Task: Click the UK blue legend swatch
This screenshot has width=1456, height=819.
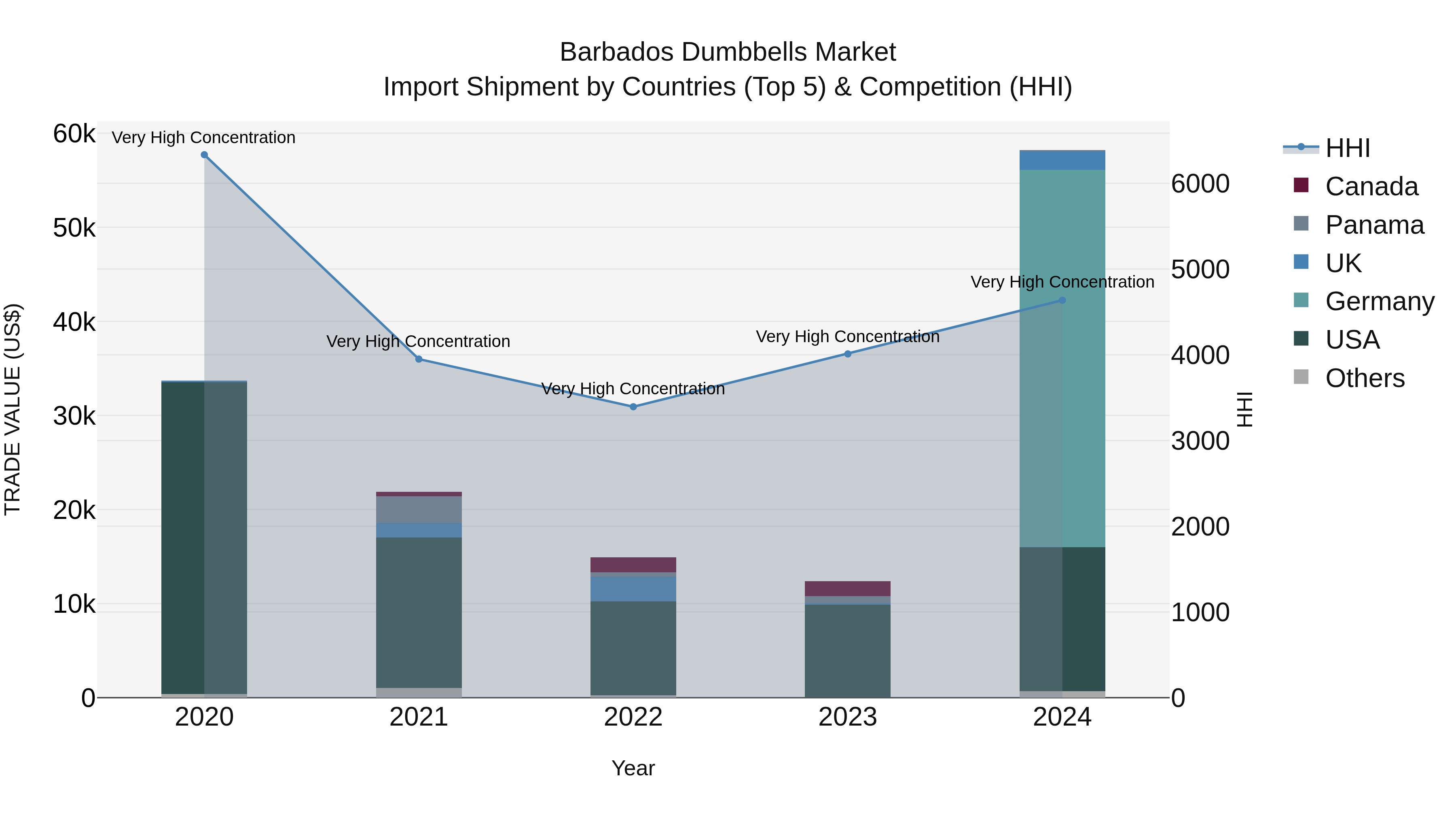Action: [1301, 262]
